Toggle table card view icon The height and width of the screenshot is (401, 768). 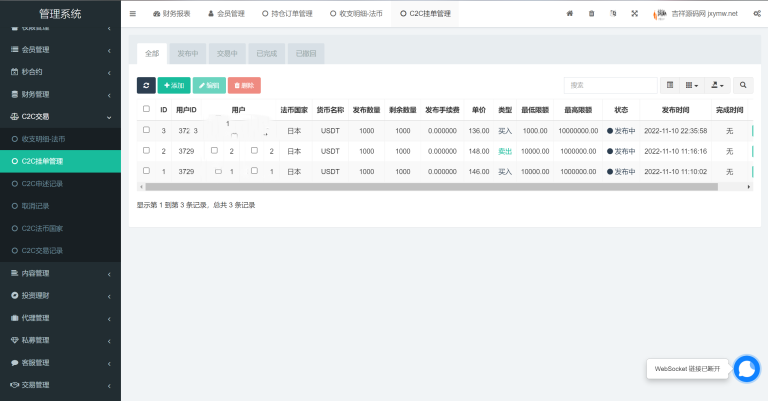(x=670, y=86)
